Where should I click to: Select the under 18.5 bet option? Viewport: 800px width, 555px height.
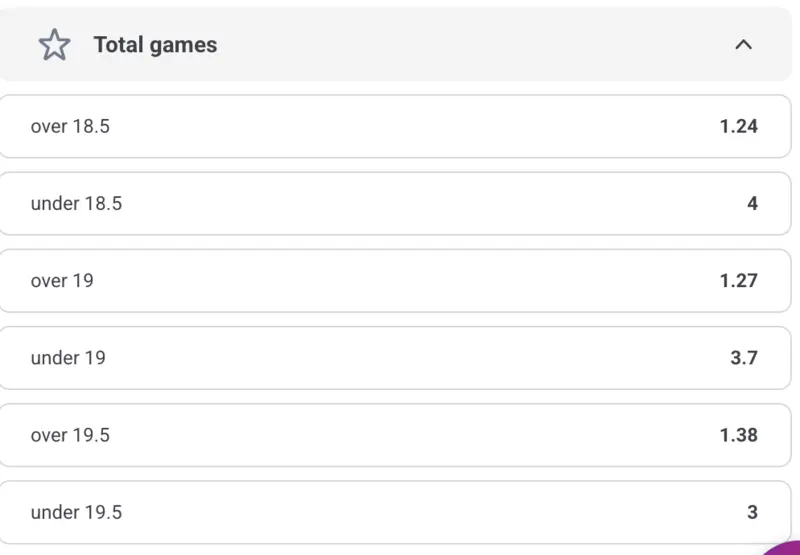400,203
